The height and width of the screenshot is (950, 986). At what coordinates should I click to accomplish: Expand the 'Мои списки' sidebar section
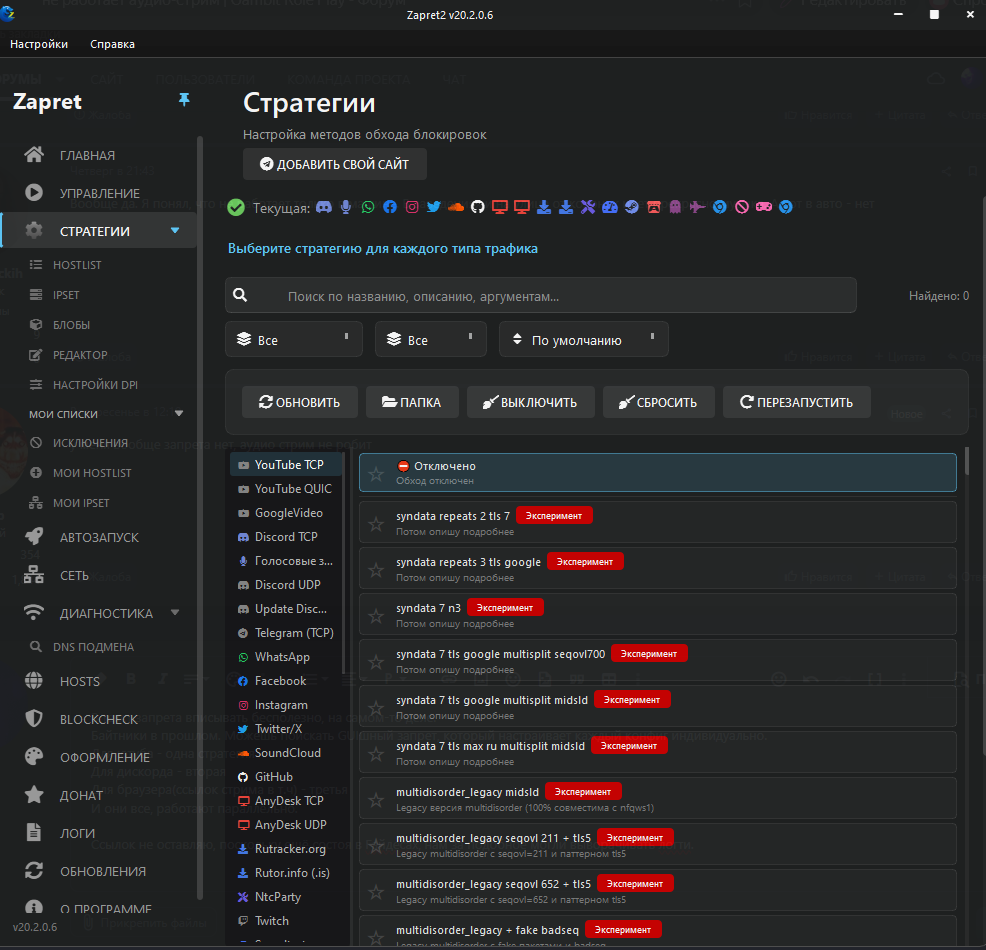tap(179, 413)
